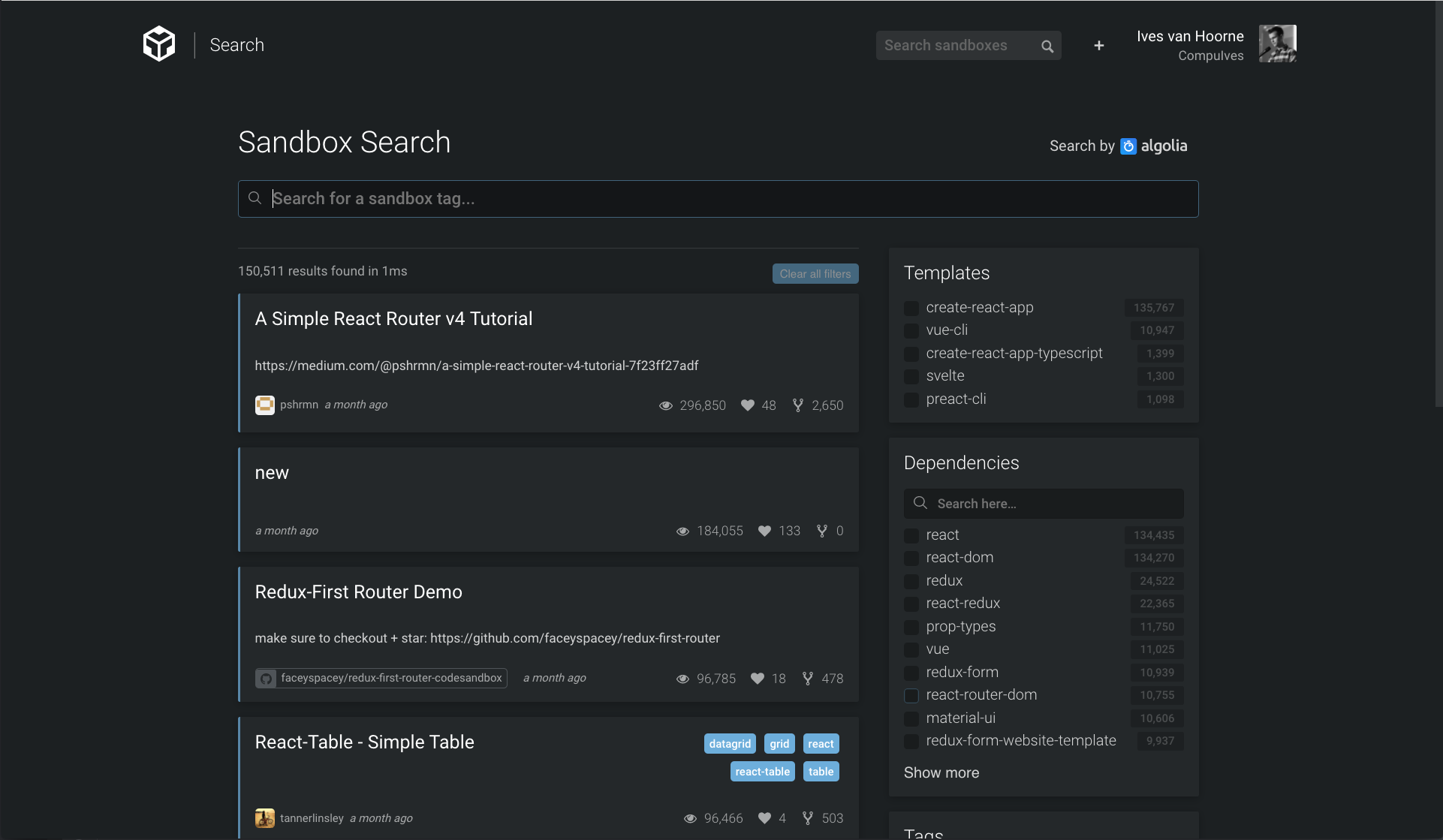Check the create-react-app template filter

(911, 308)
